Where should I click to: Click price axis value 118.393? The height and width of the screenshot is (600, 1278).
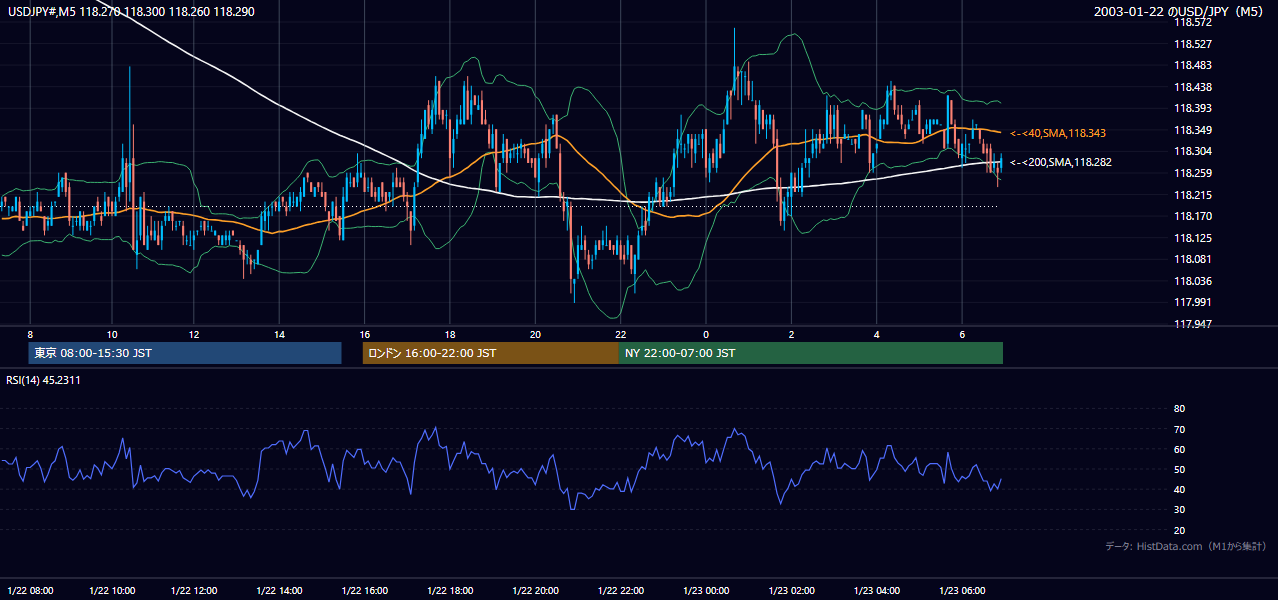1192,109
